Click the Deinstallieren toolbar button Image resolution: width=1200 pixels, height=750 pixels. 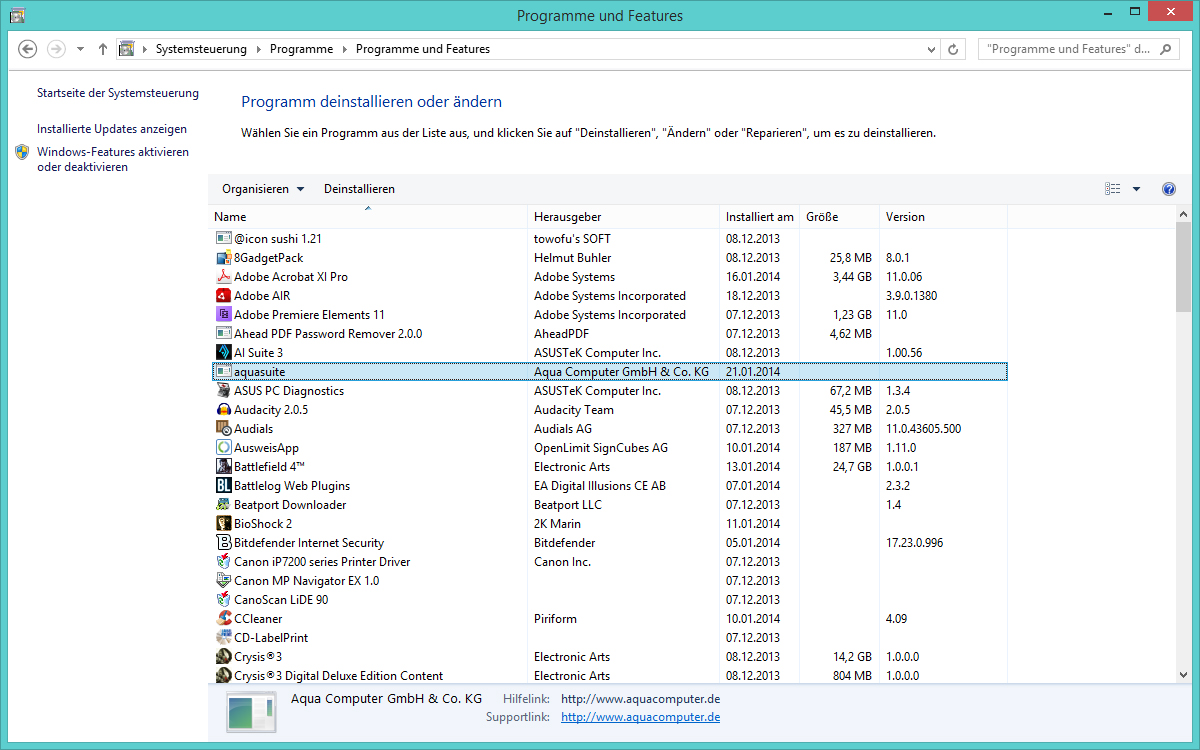(359, 189)
